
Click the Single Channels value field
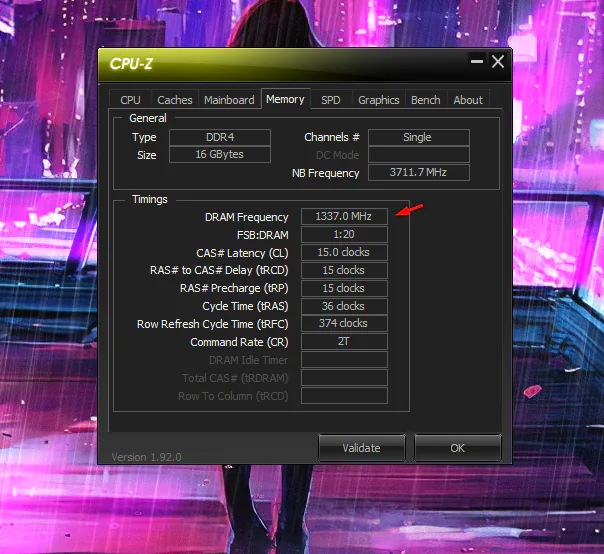pos(419,137)
